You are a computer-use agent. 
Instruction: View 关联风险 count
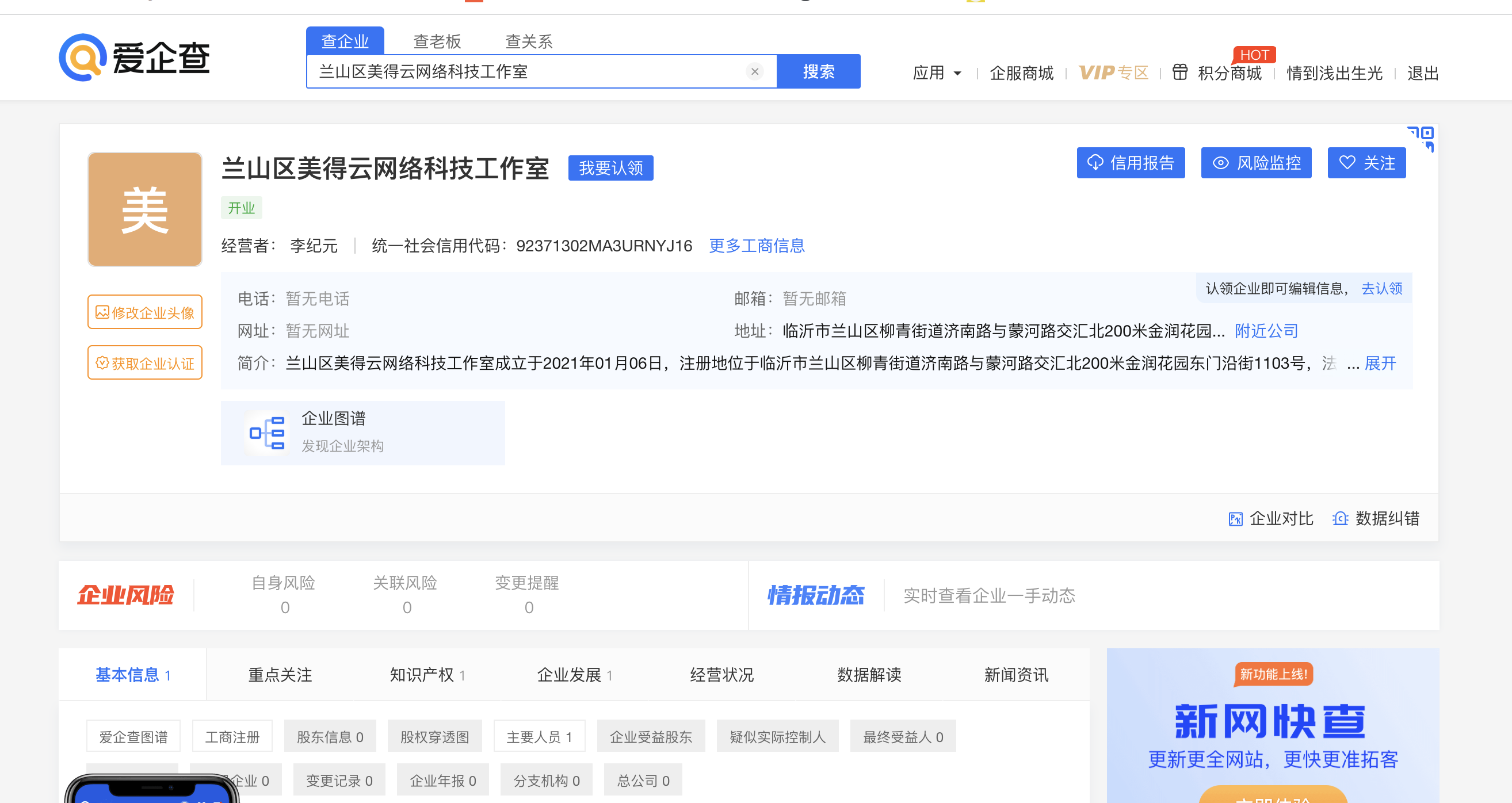[406, 595]
